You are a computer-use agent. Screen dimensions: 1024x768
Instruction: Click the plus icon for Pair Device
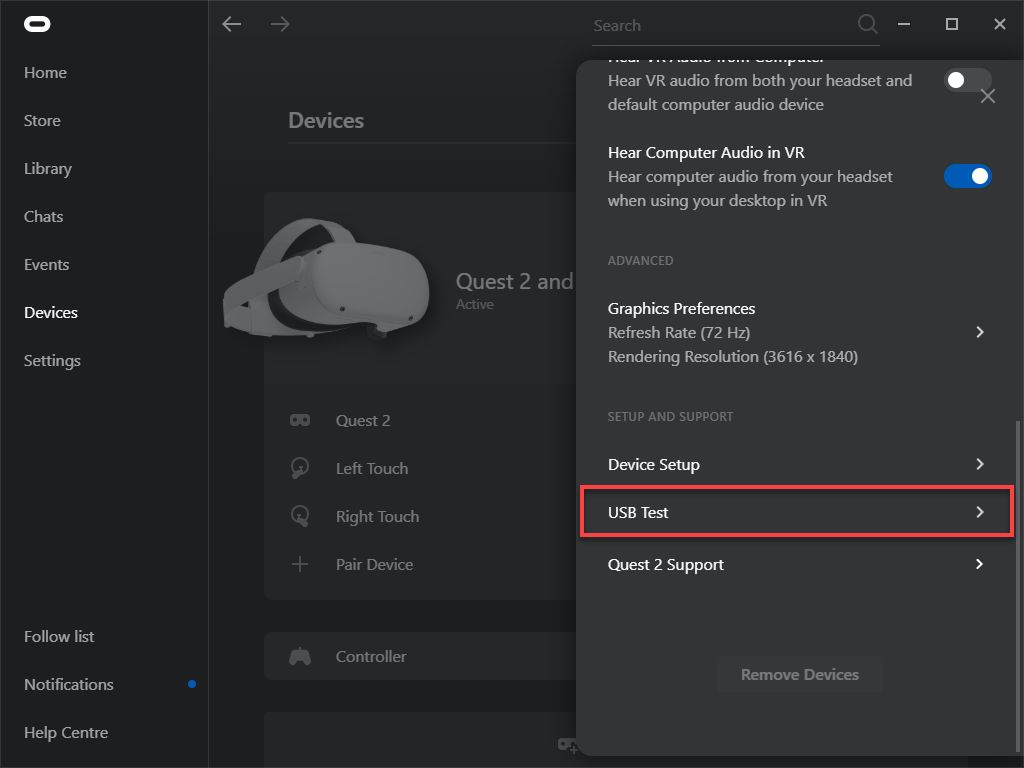pyautogui.click(x=300, y=564)
